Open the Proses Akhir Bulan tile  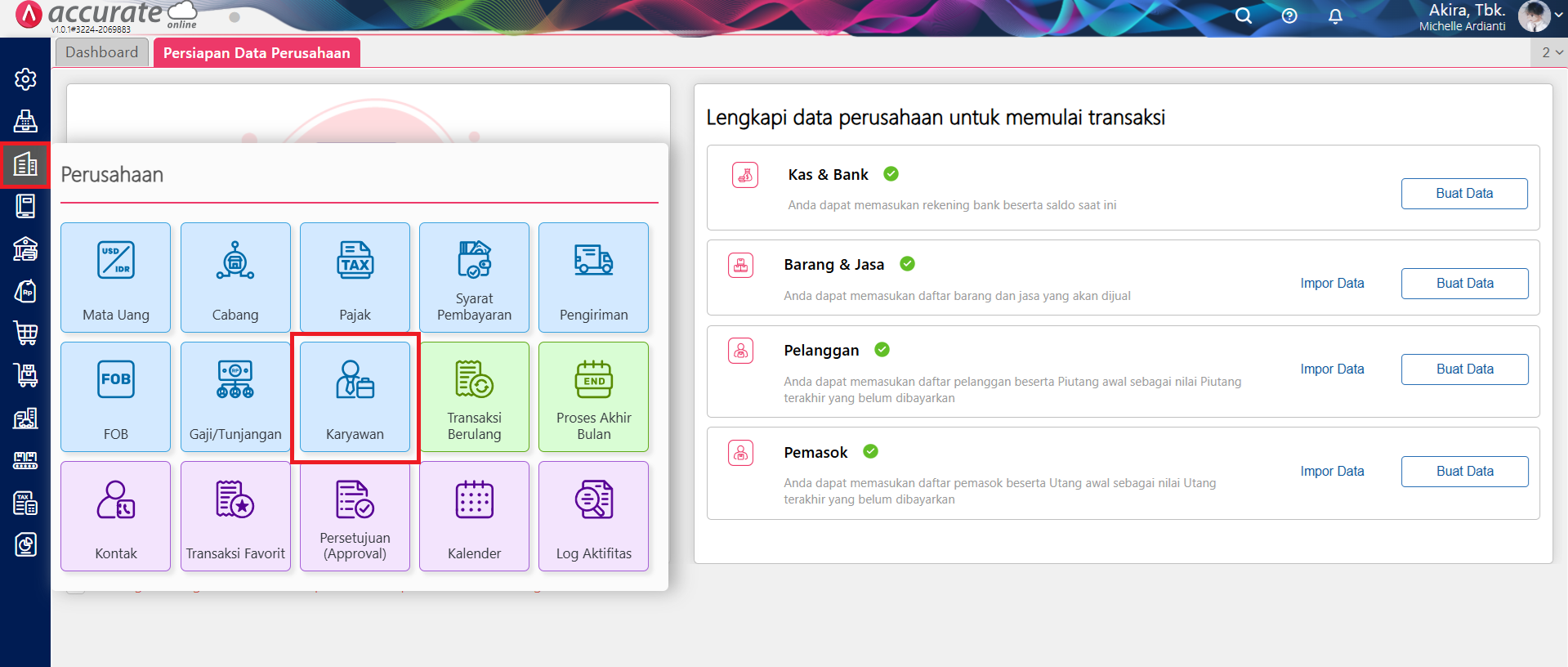point(593,397)
